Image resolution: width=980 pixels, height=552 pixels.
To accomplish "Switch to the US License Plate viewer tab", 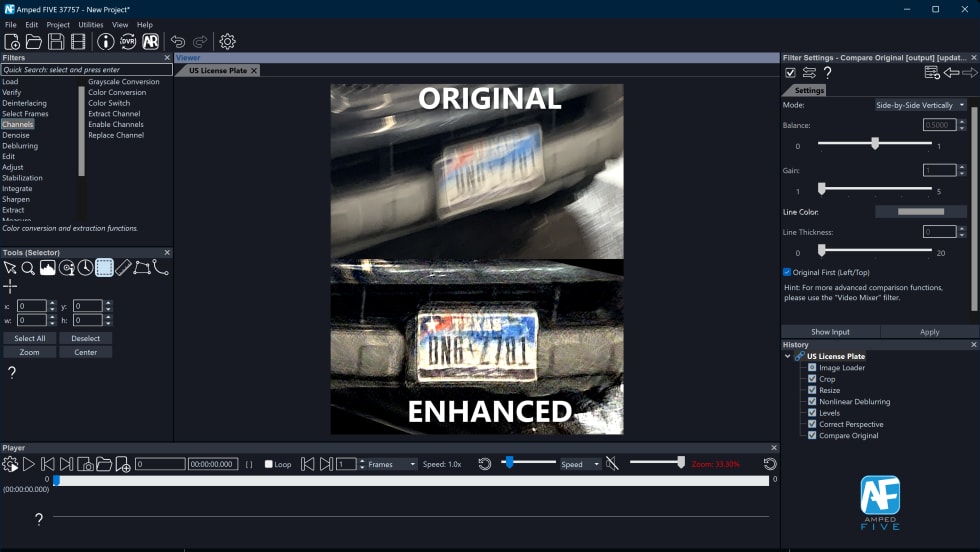I will 218,71.
